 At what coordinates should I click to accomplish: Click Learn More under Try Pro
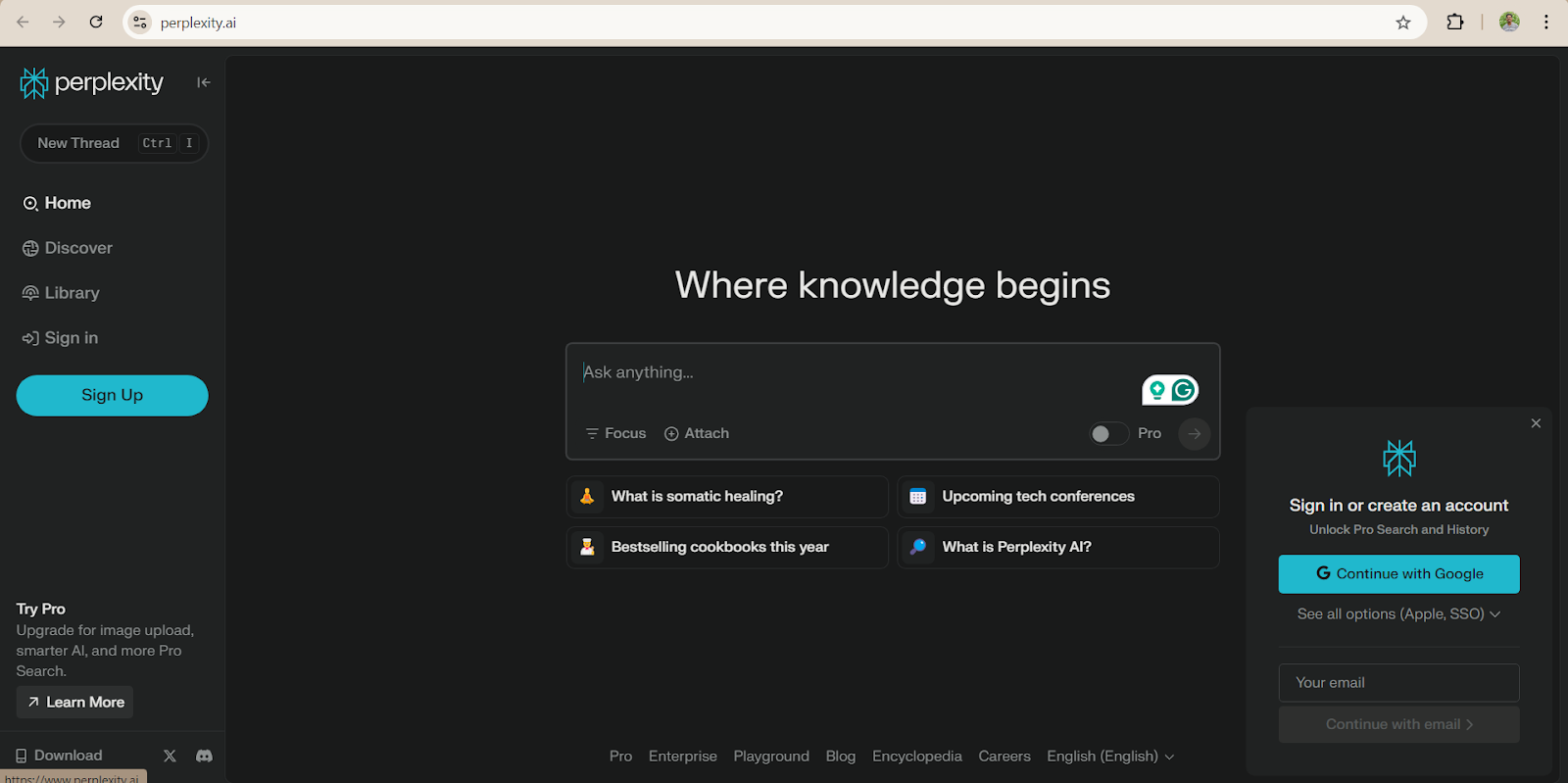coord(74,702)
